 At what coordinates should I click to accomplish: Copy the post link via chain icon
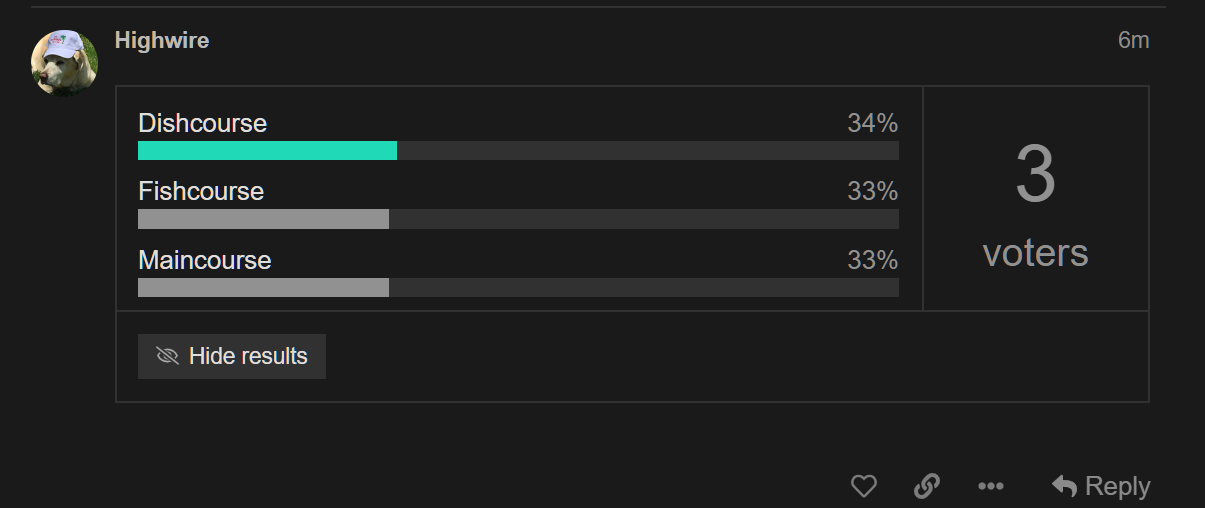point(927,487)
